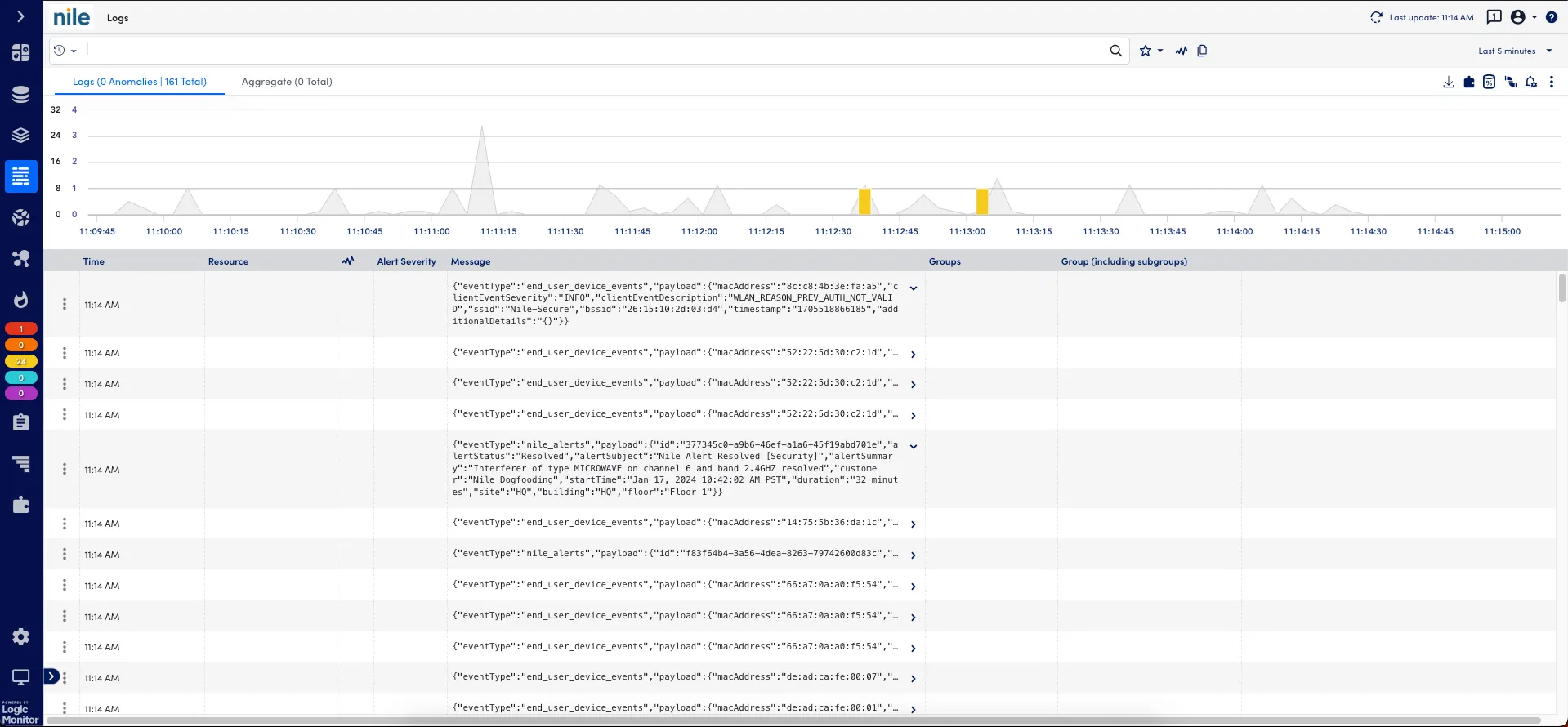
Task: Open the Reports clipboard icon
Action: point(21,422)
